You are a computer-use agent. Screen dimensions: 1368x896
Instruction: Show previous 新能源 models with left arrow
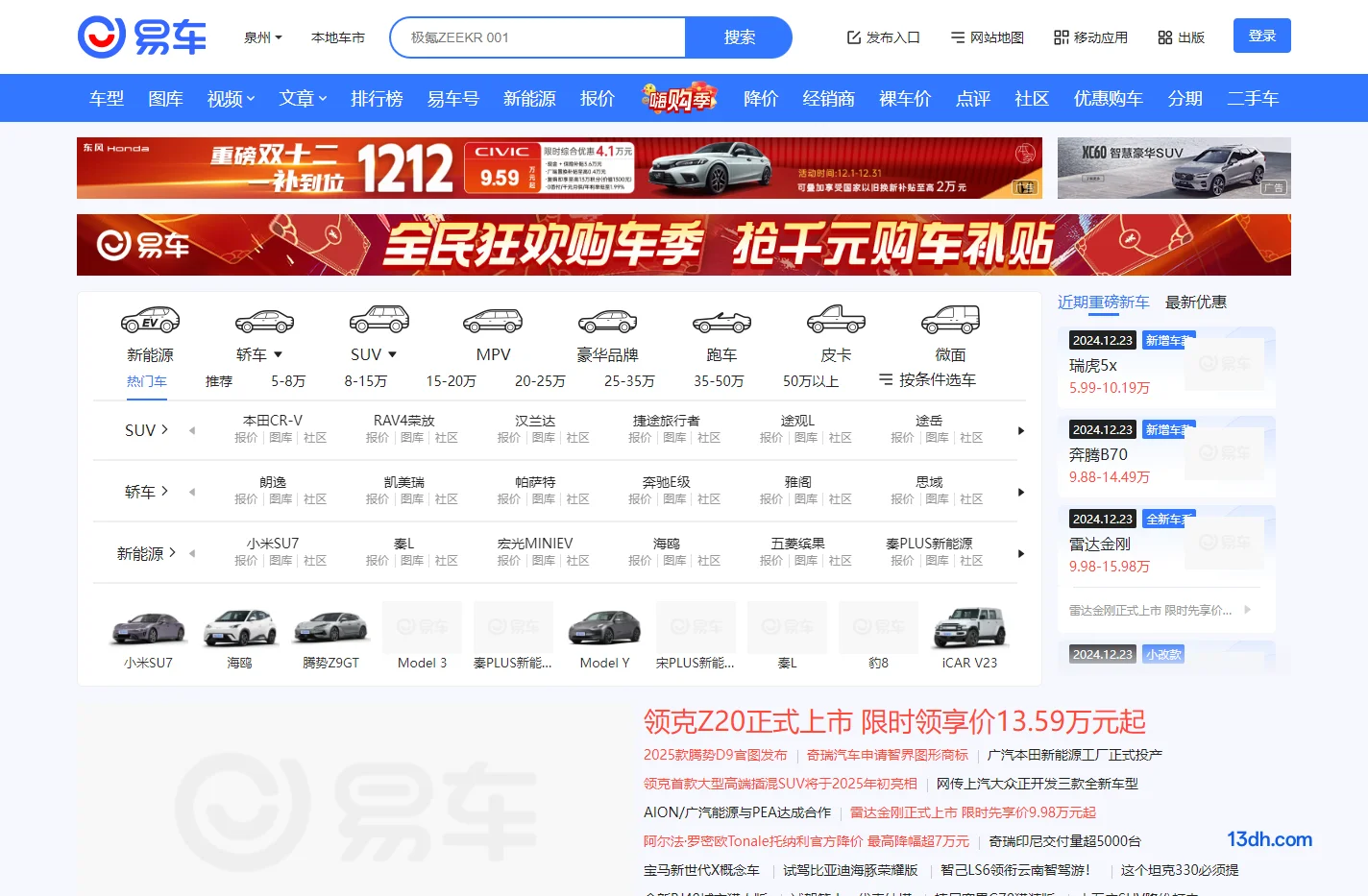tap(192, 553)
